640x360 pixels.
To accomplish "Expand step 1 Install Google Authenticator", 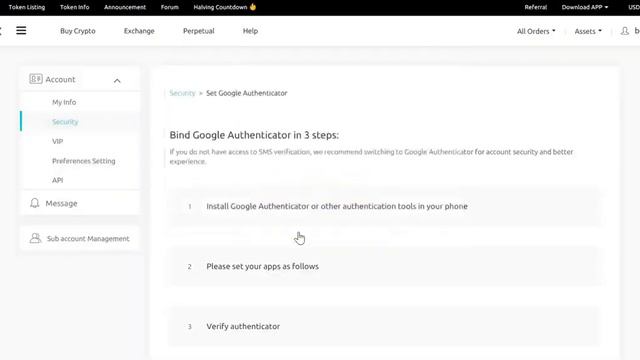I will pyautogui.click(x=385, y=206).
